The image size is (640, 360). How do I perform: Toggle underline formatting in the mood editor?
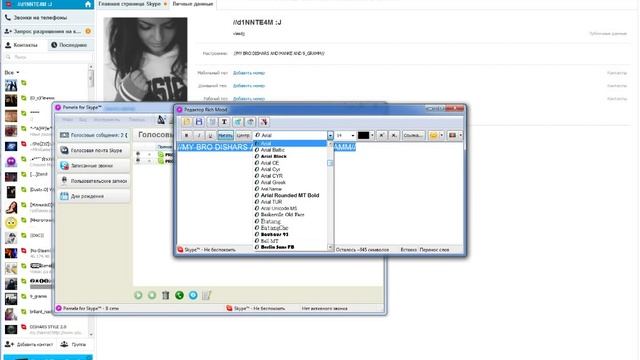point(210,136)
